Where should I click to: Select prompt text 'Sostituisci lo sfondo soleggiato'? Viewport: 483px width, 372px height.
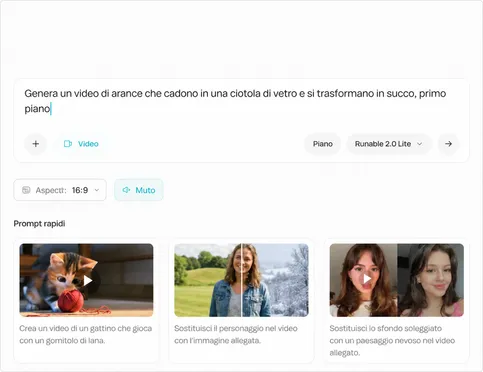[x=386, y=328]
